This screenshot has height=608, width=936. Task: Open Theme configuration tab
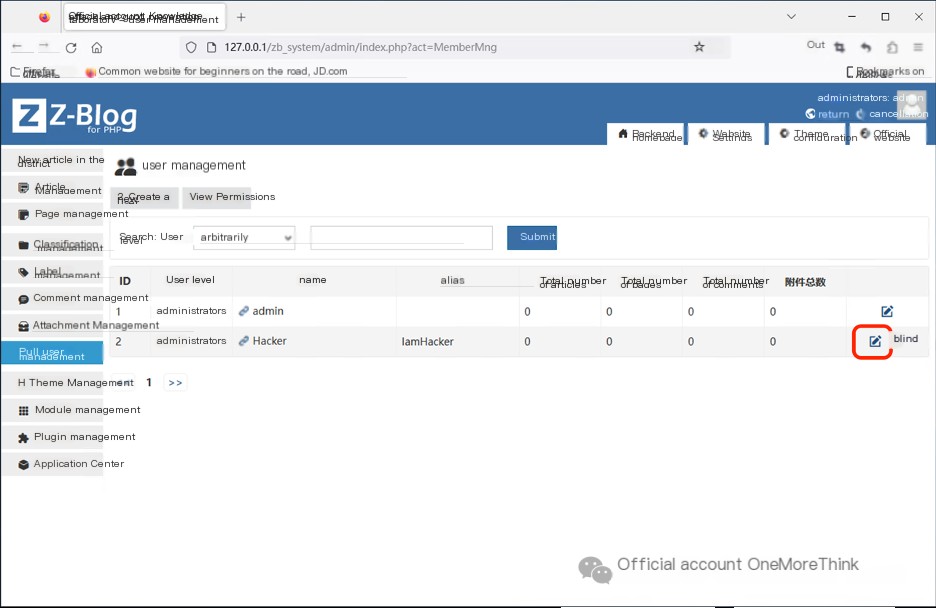[806, 134]
